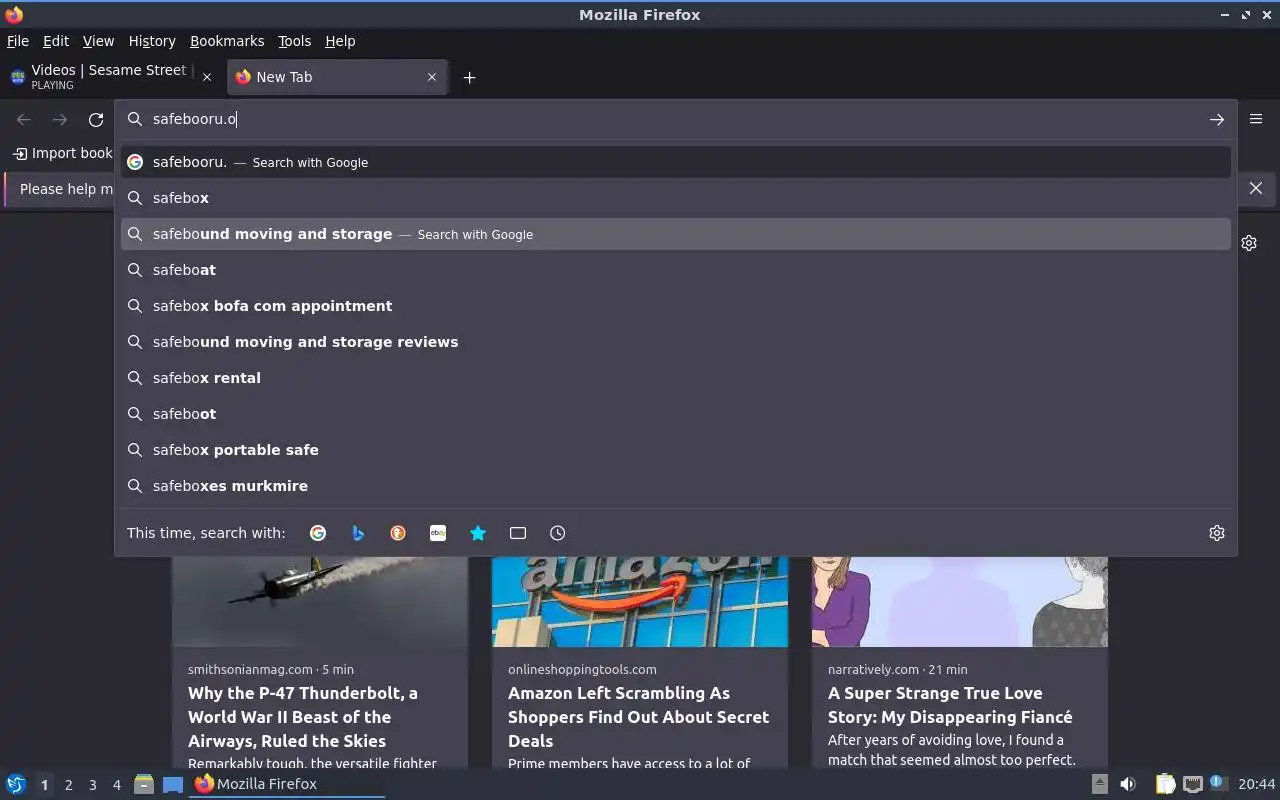Pick the 'safeboxes murkmire' suggestion
Image resolution: width=1280 pixels, height=800 pixels.
coord(676,486)
